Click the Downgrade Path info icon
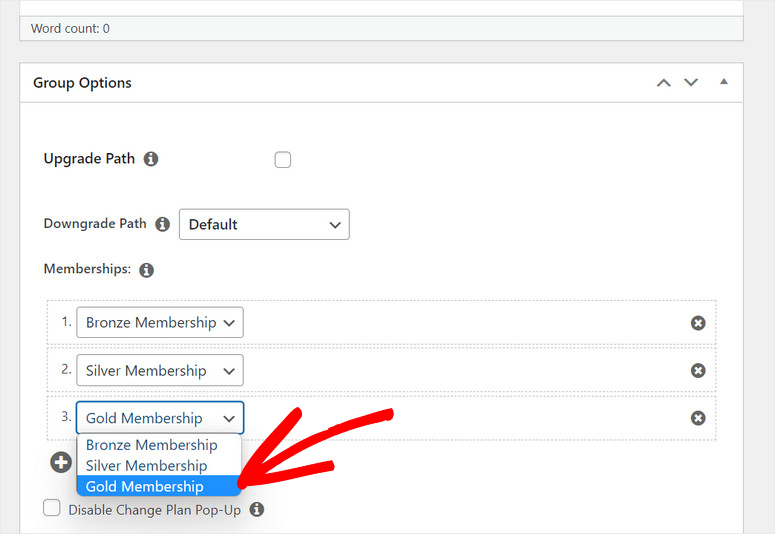This screenshot has height=534, width=775. 162,224
